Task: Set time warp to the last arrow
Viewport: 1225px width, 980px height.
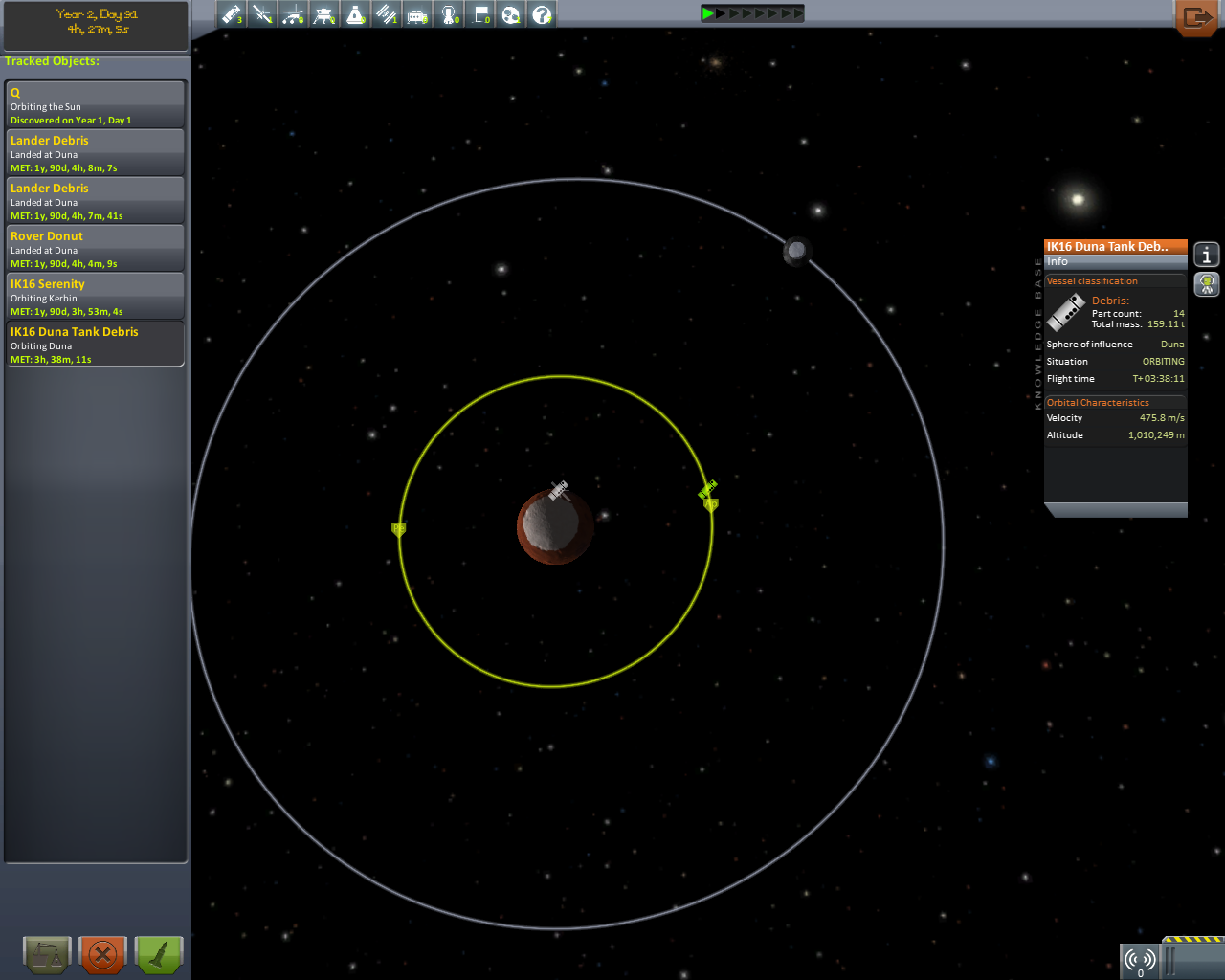Action: tap(797, 13)
